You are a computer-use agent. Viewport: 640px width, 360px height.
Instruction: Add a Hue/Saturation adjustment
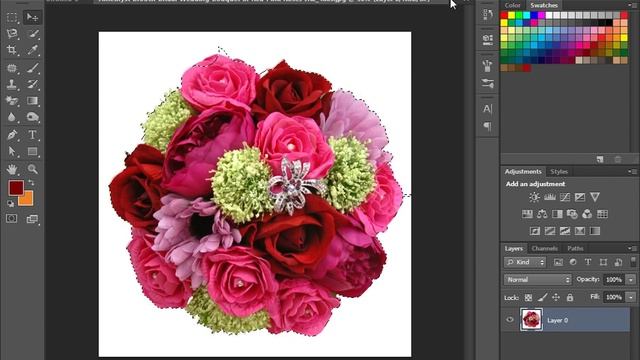(527, 214)
